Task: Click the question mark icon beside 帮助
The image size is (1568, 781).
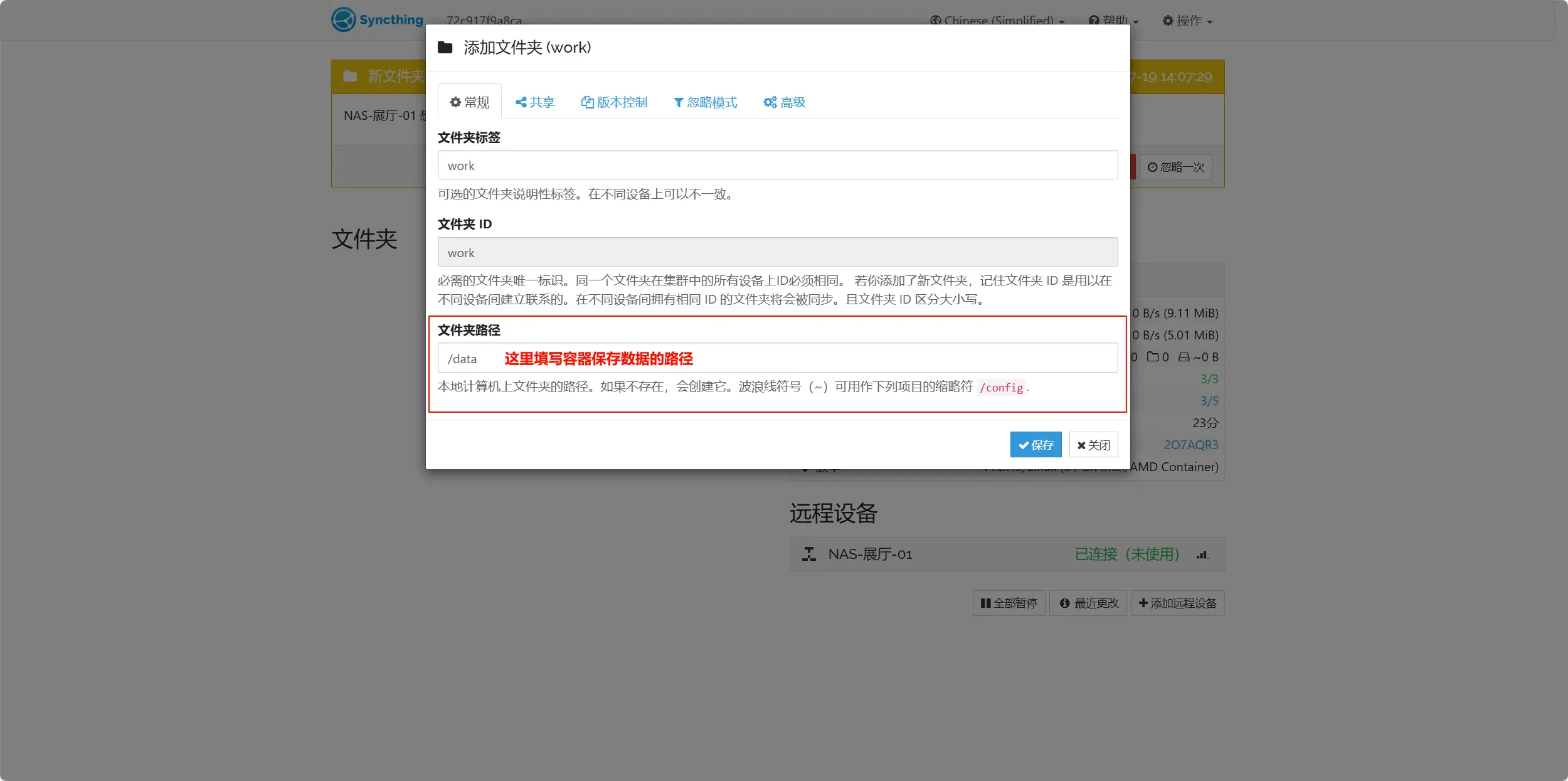Action: pyautogui.click(x=1094, y=20)
